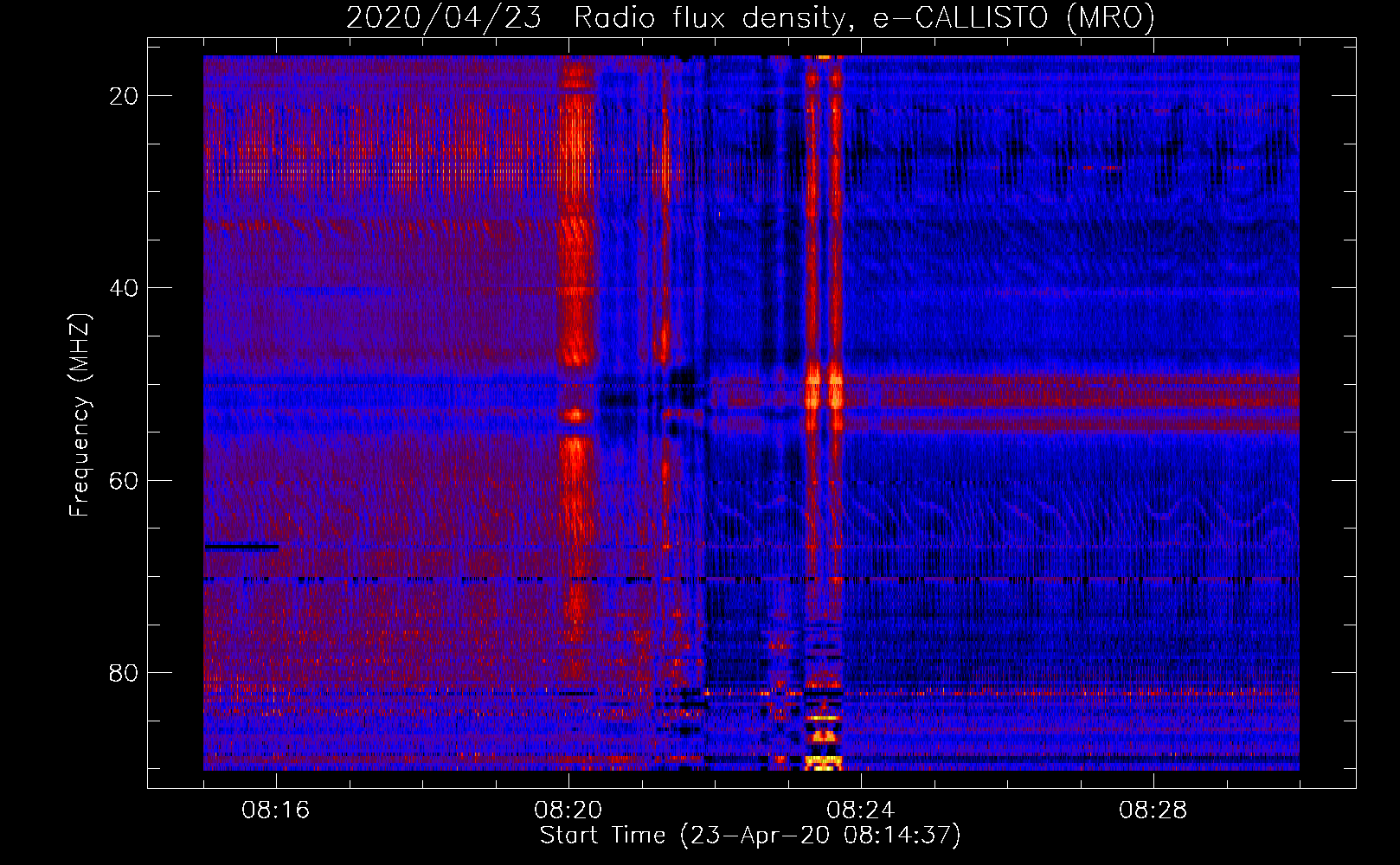
Task: Click the '40' frequency tick label
Action: click(x=125, y=288)
